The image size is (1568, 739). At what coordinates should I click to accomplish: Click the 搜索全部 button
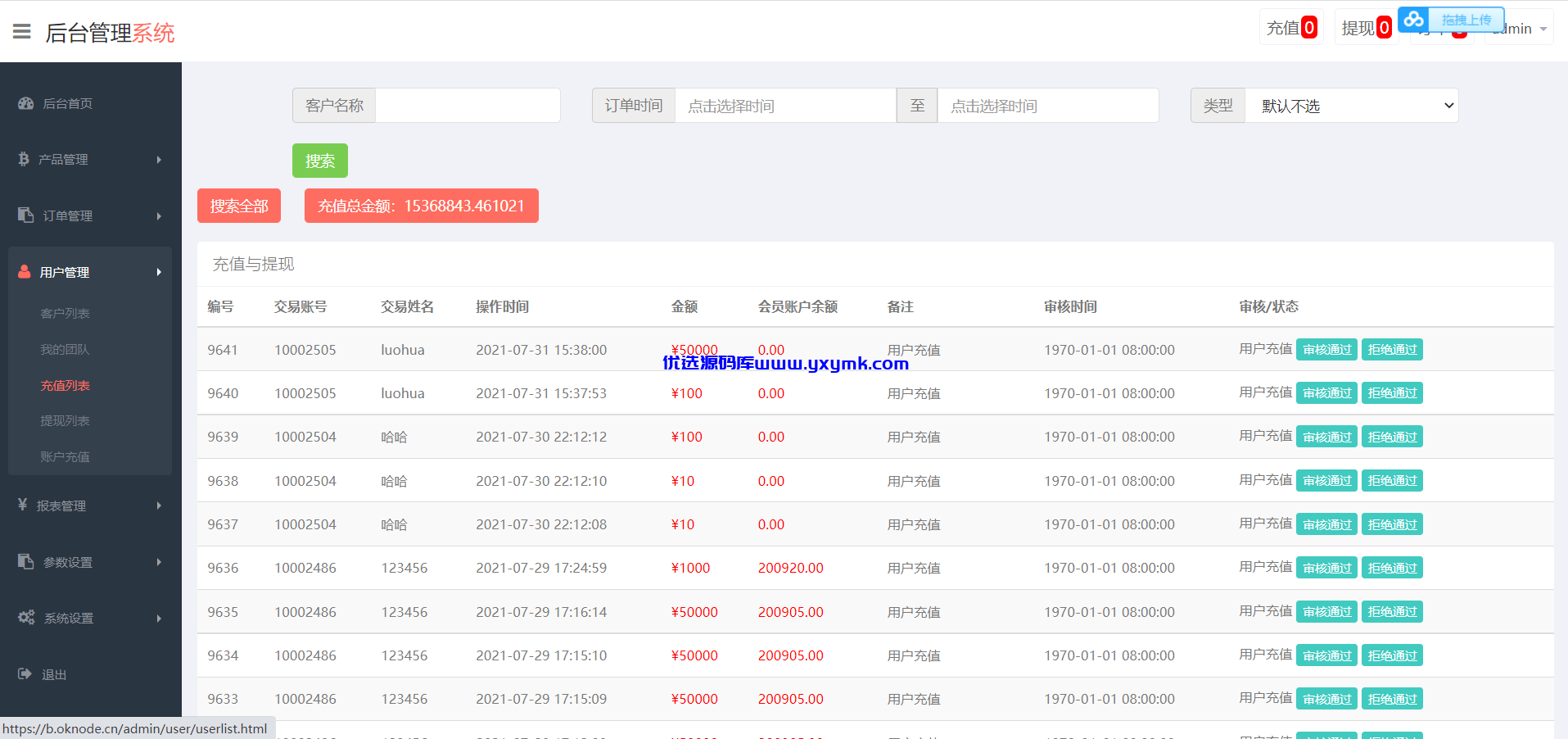click(x=239, y=206)
